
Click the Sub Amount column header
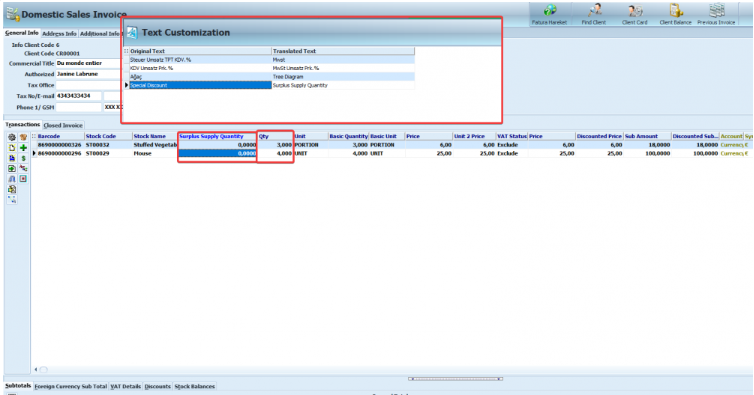[x=647, y=136]
